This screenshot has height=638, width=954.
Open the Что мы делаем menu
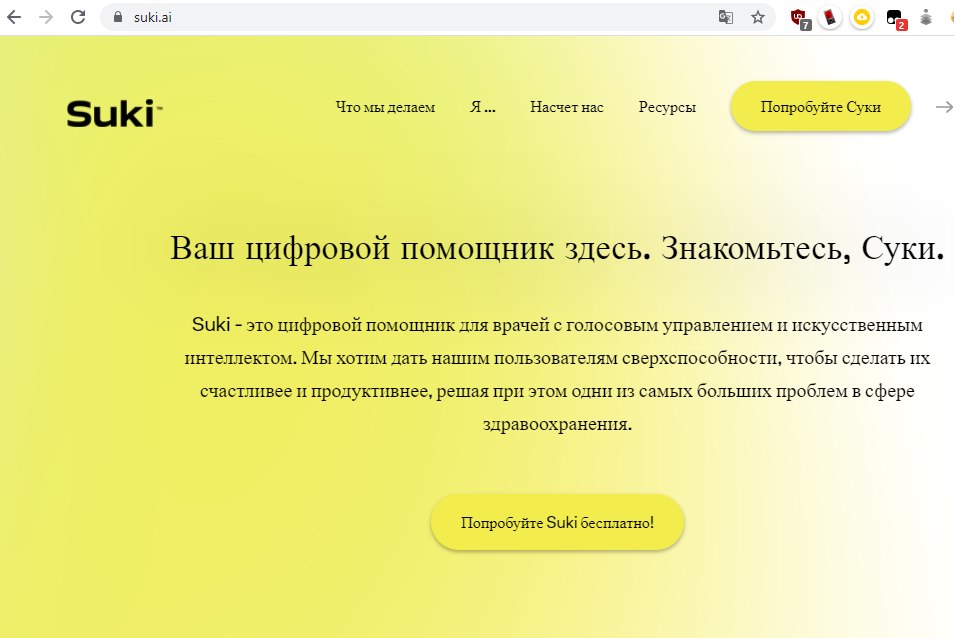(385, 107)
